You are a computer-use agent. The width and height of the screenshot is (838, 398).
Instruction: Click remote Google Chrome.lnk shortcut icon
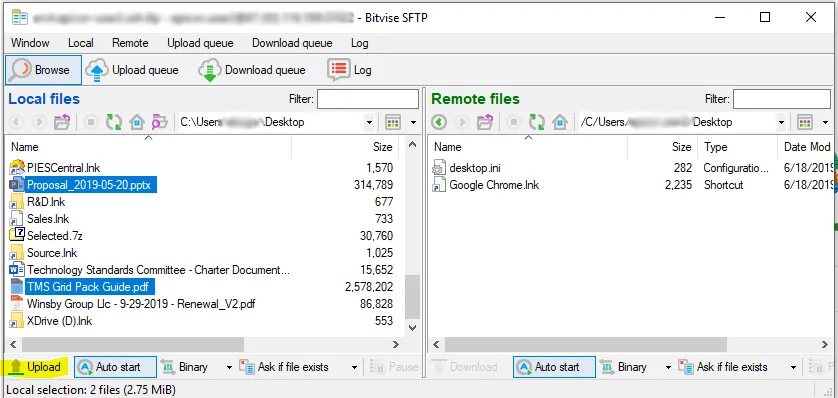point(439,185)
